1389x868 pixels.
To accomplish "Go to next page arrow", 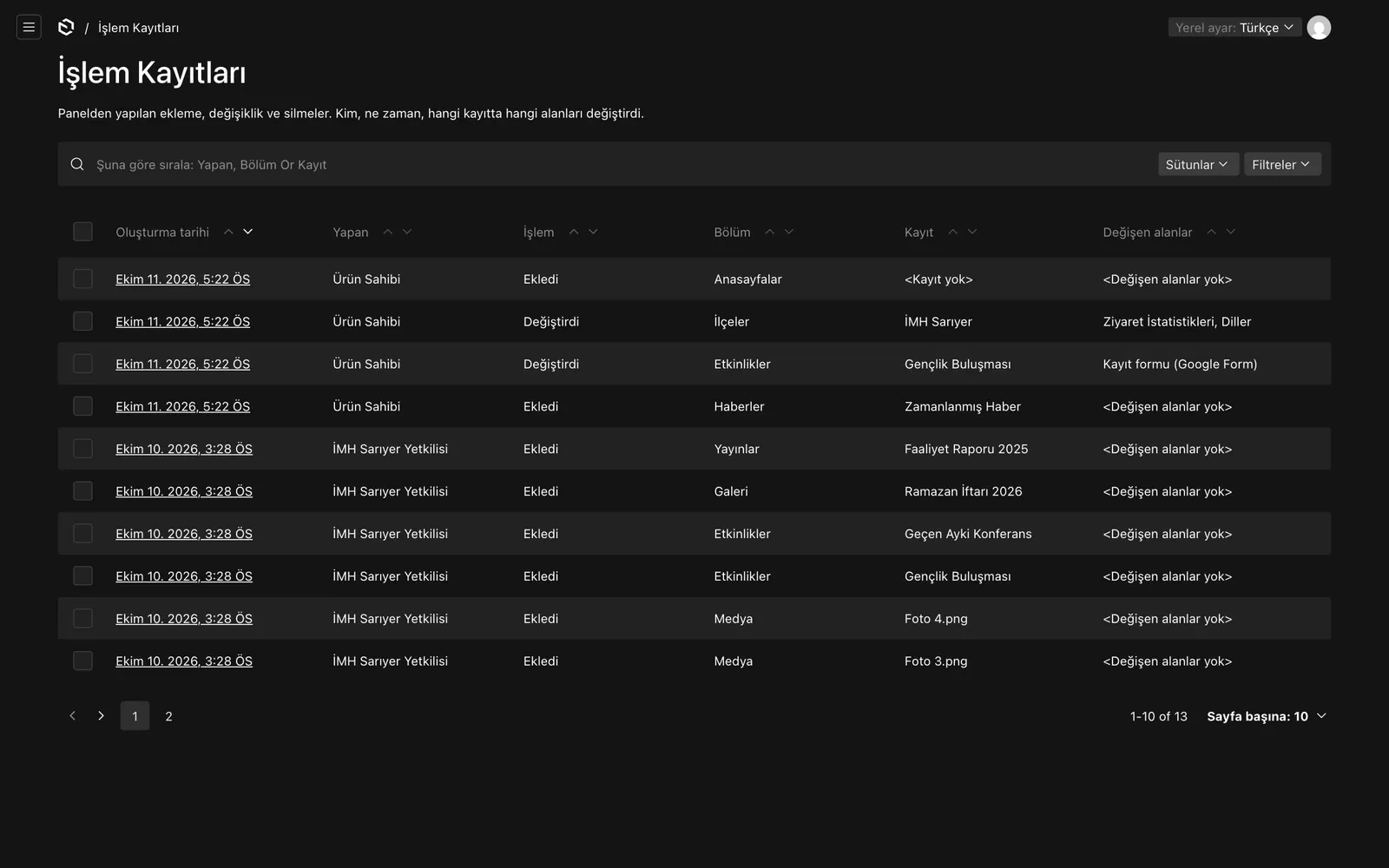I will pos(101,716).
